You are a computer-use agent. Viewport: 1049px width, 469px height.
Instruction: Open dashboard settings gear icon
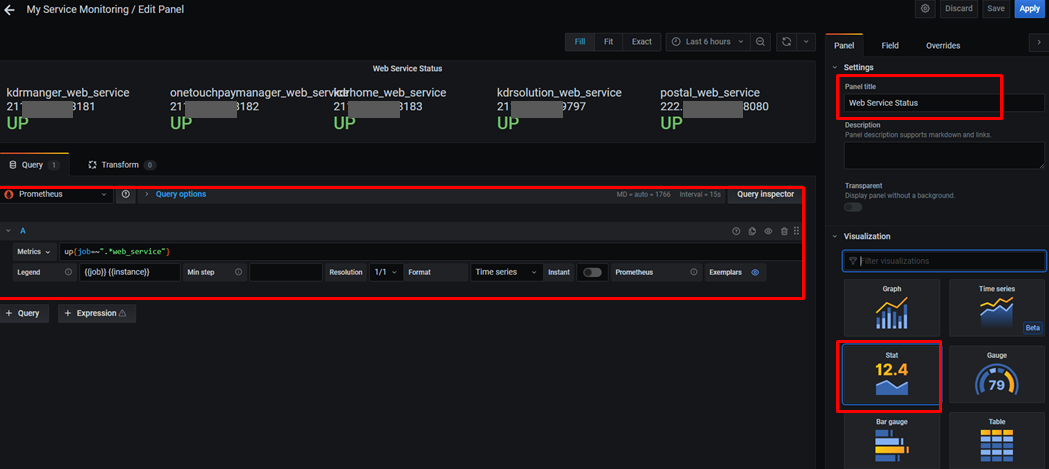click(925, 9)
